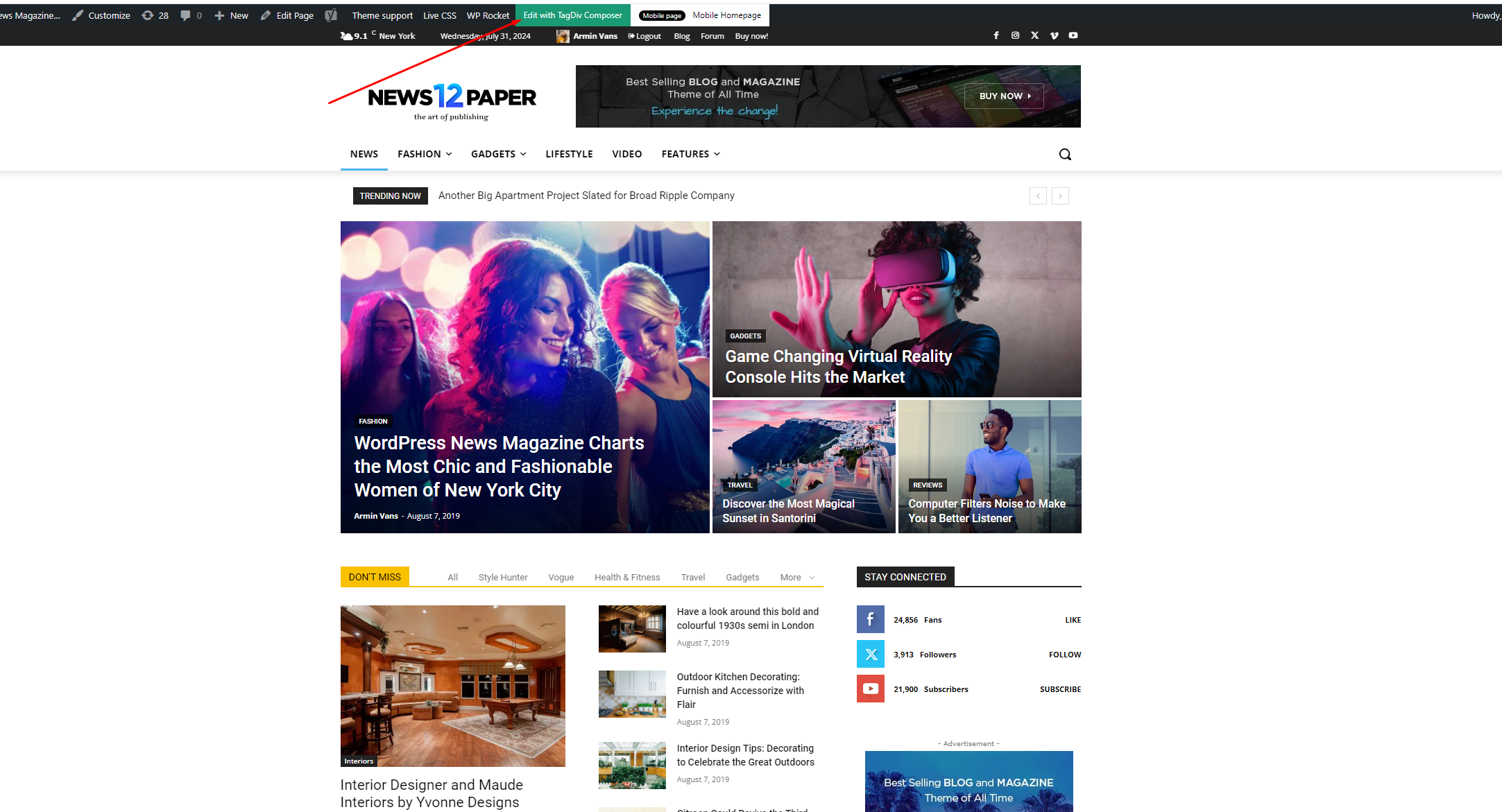
Task: Click the TRAVEL category tag
Action: click(x=740, y=485)
